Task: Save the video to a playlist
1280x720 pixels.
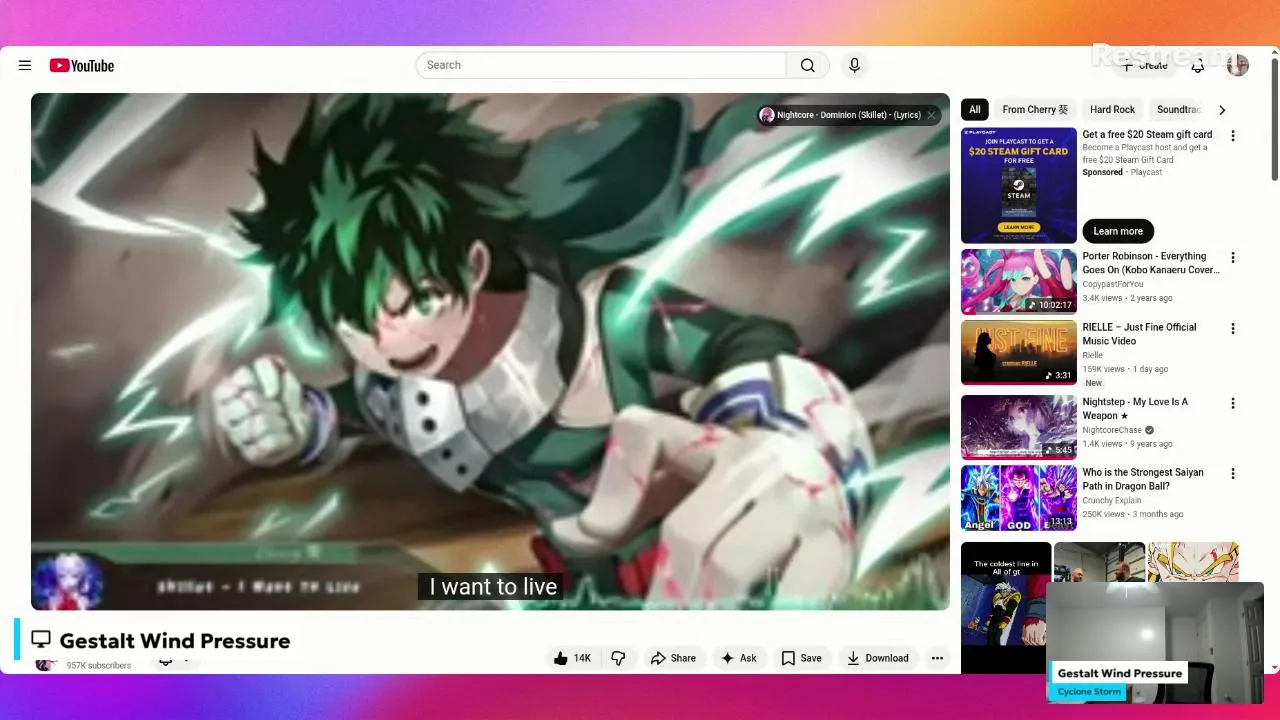Action: coord(802,658)
